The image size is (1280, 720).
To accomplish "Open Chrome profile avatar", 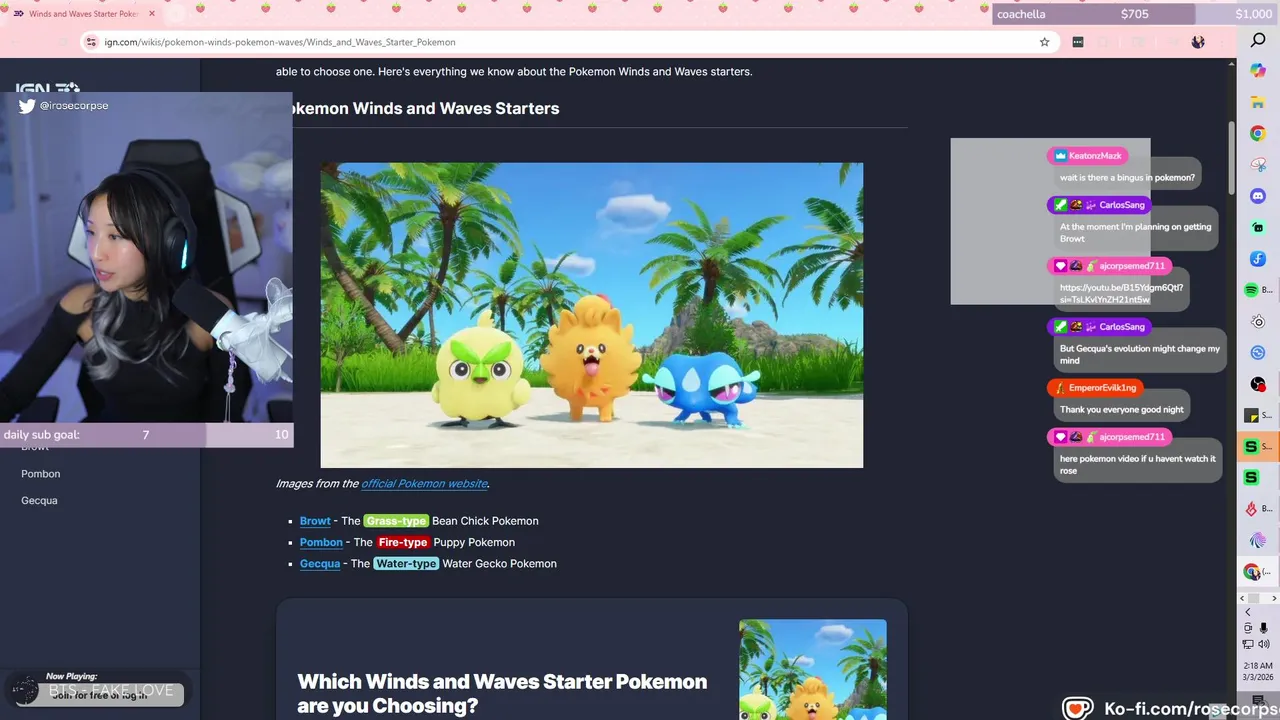I will pos(1198,42).
